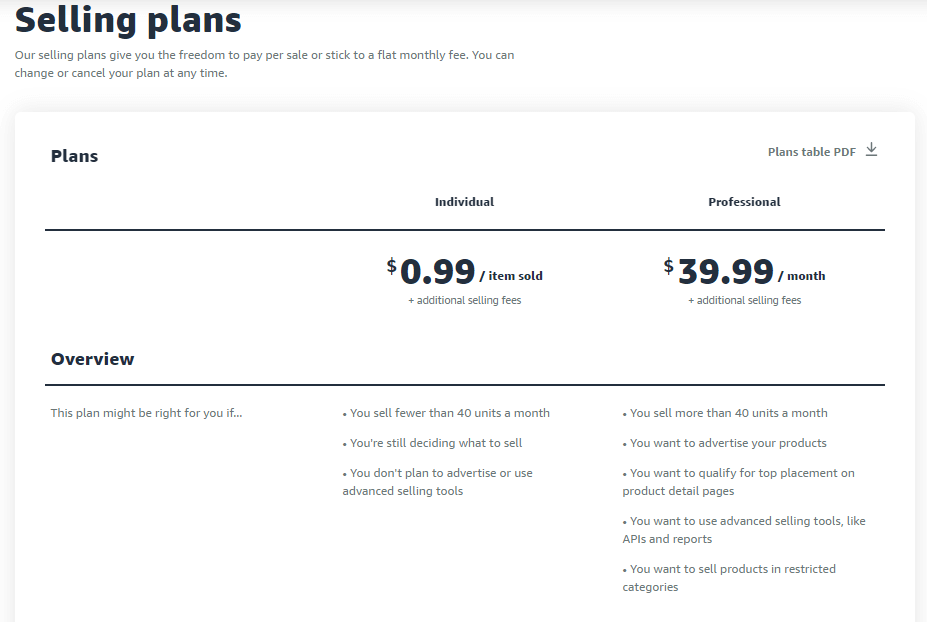Click the download arrow icon beside Plans table PDF
Screen dimensions: 927x622
tap(871, 150)
